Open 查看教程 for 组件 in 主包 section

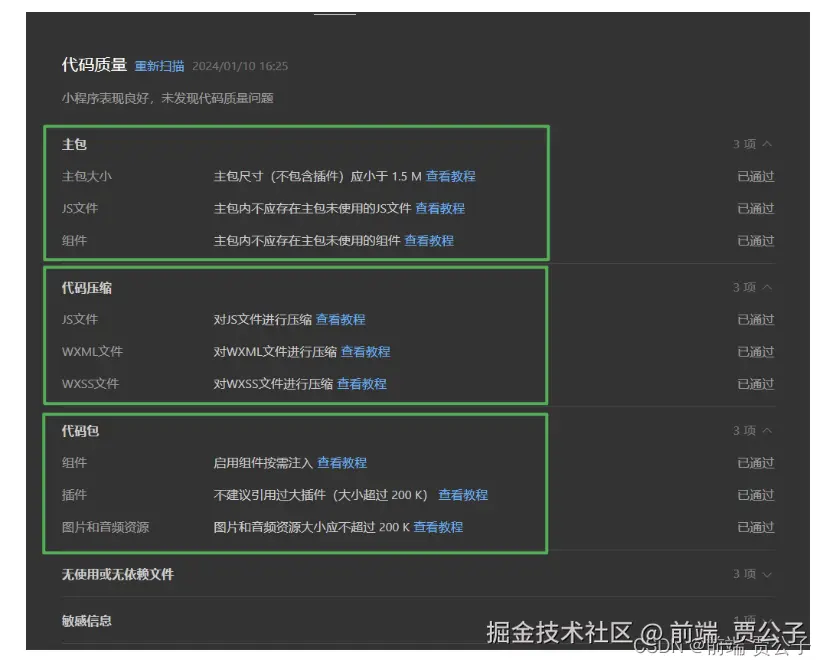point(430,240)
